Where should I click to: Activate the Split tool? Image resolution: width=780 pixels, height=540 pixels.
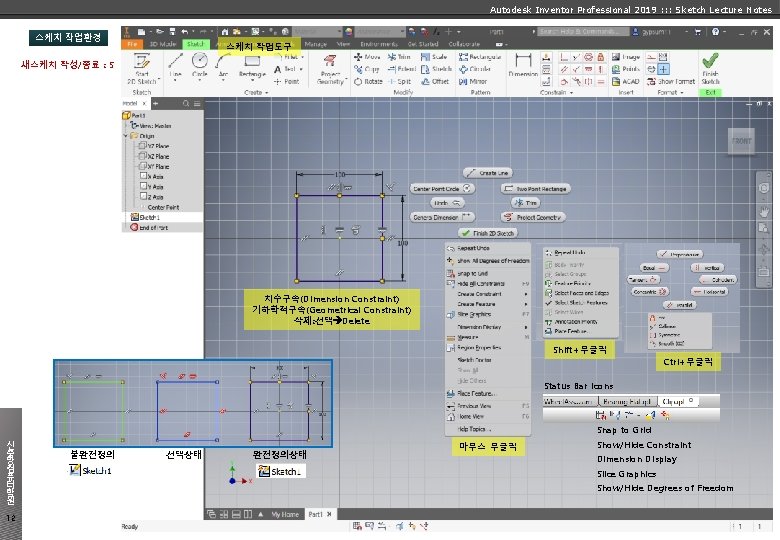tap(400, 81)
